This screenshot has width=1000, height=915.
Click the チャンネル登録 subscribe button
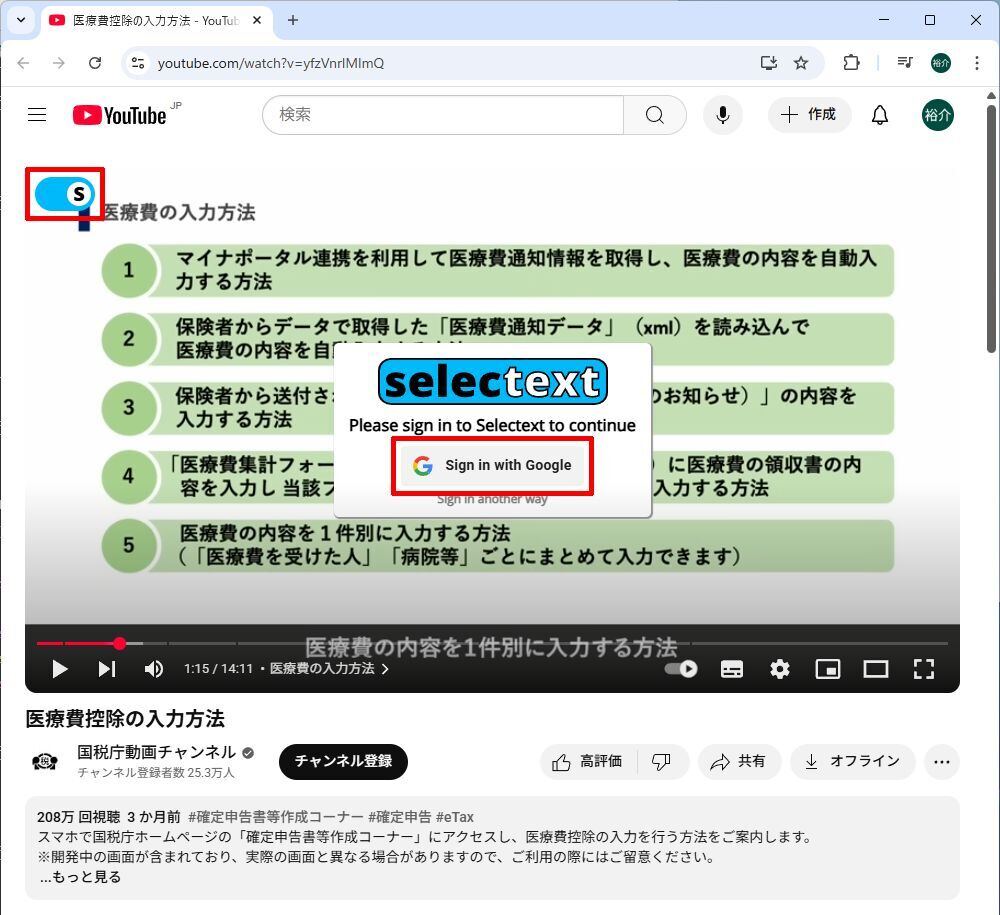(x=343, y=761)
